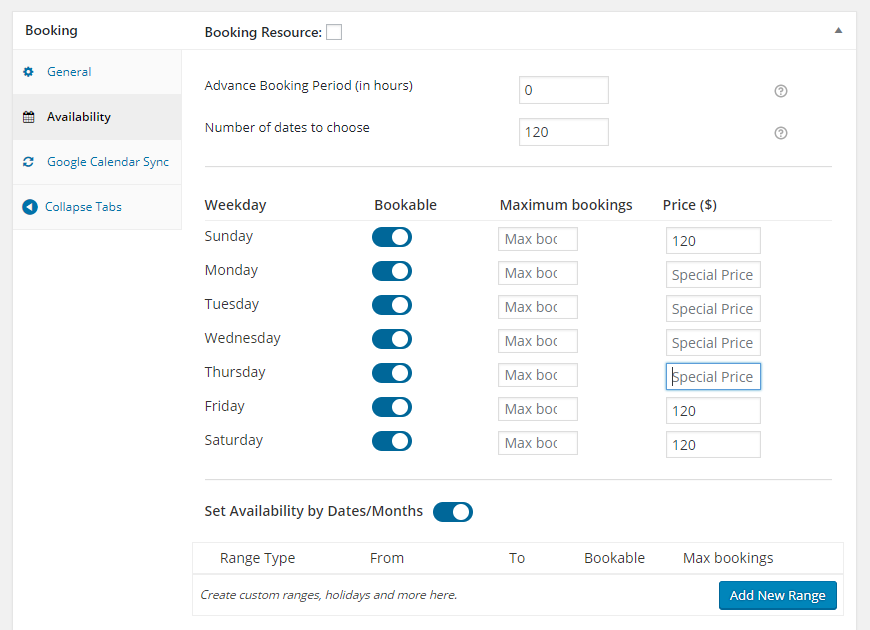Image resolution: width=870 pixels, height=630 pixels.
Task: Focus Friday maximum bookings field
Action: (538, 409)
